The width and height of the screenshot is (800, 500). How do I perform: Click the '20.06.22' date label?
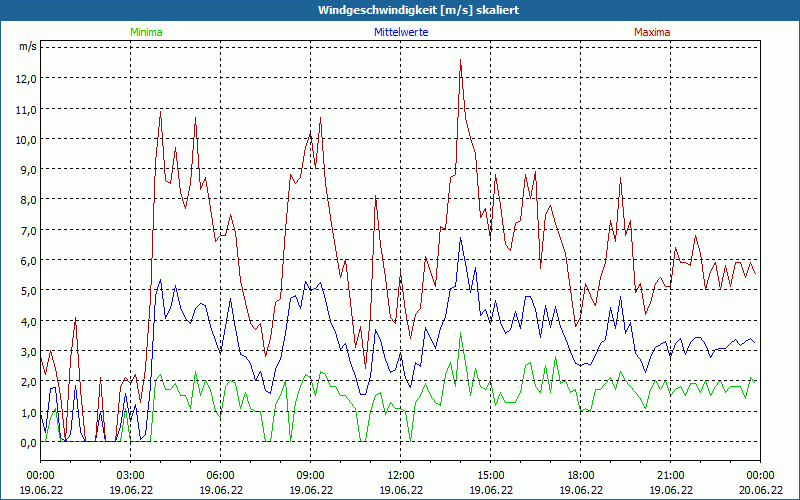pyautogui.click(x=760, y=490)
